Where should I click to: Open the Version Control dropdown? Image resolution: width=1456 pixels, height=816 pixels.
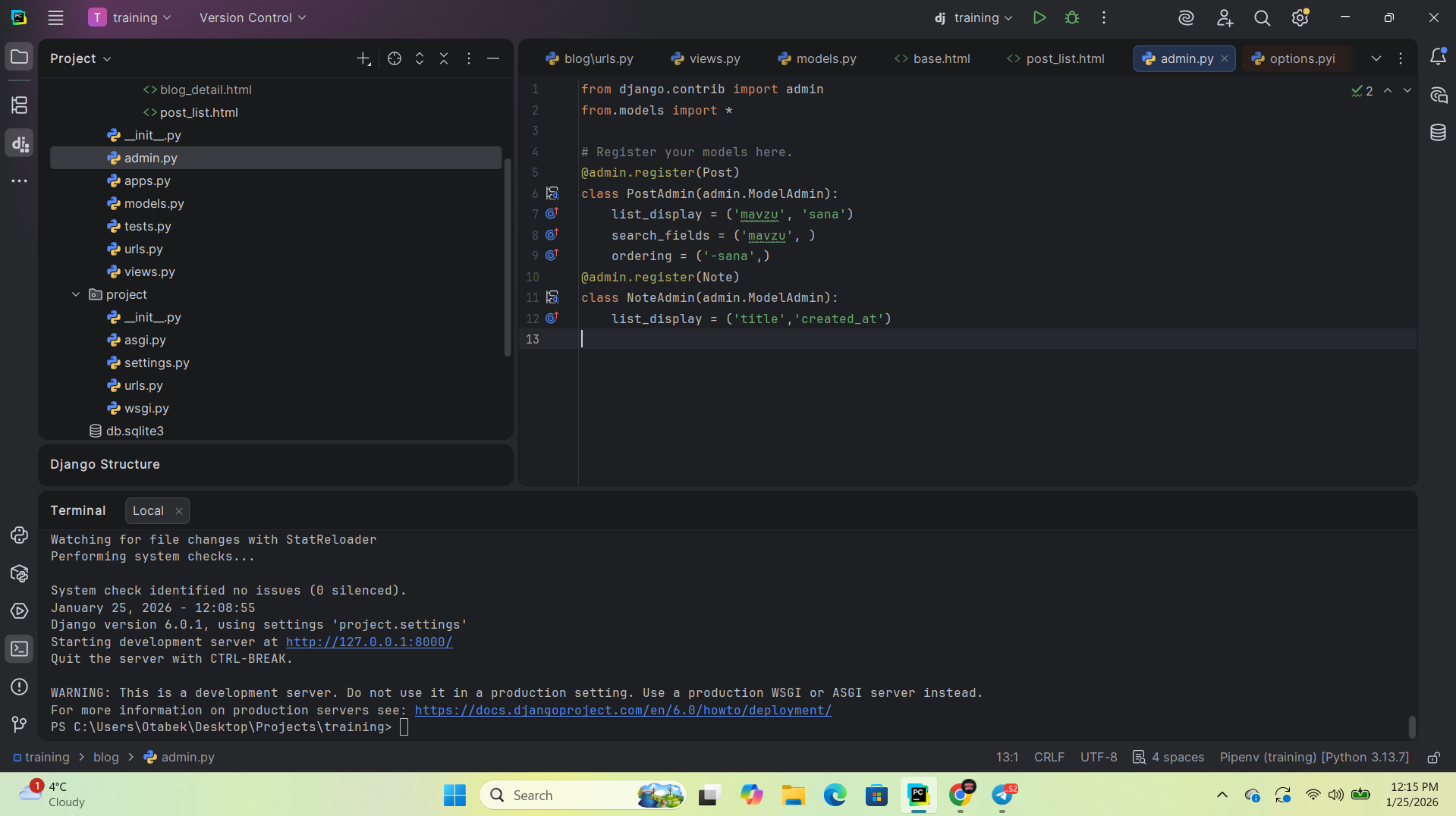(253, 17)
